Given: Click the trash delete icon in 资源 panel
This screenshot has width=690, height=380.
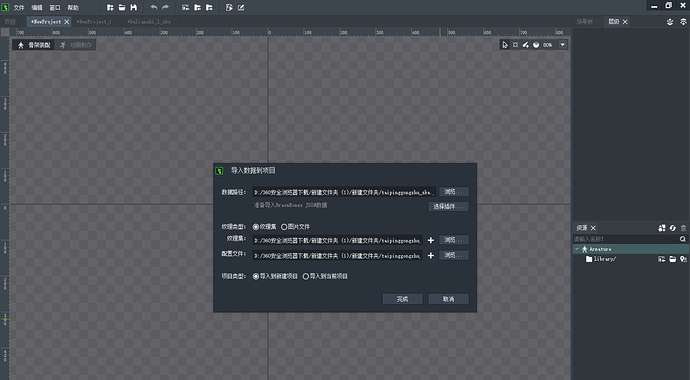Looking at the screenshot, I should (x=683, y=228).
